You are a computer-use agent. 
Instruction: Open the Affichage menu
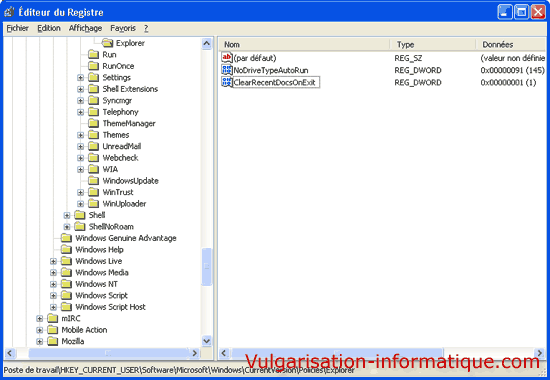85,28
